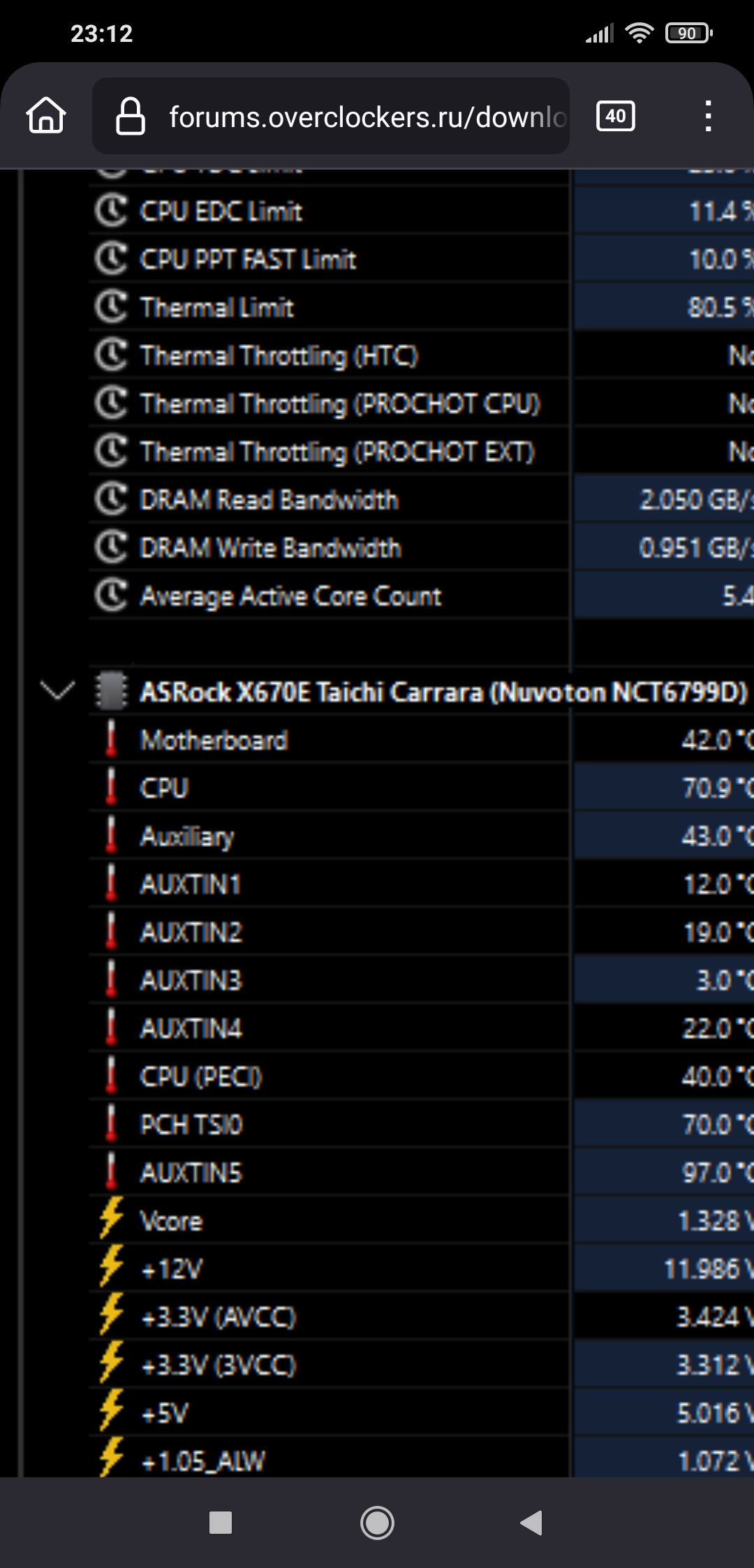Image resolution: width=754 pixels, height=1568 pixels.
Task: Click the ASRock motherboard chip icon
Action: coord(111,691)
